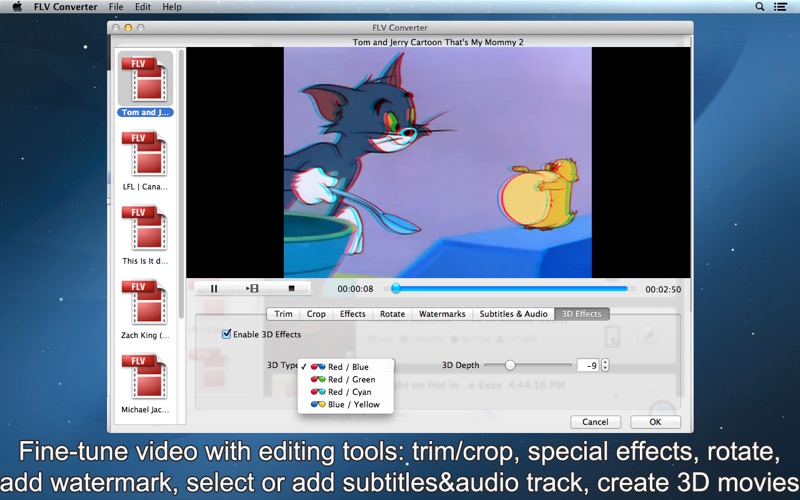Image resolution: width=800 pixels, height=500 pixels.
Task: Open the Apple menu
Action: [x=17, y=7]
